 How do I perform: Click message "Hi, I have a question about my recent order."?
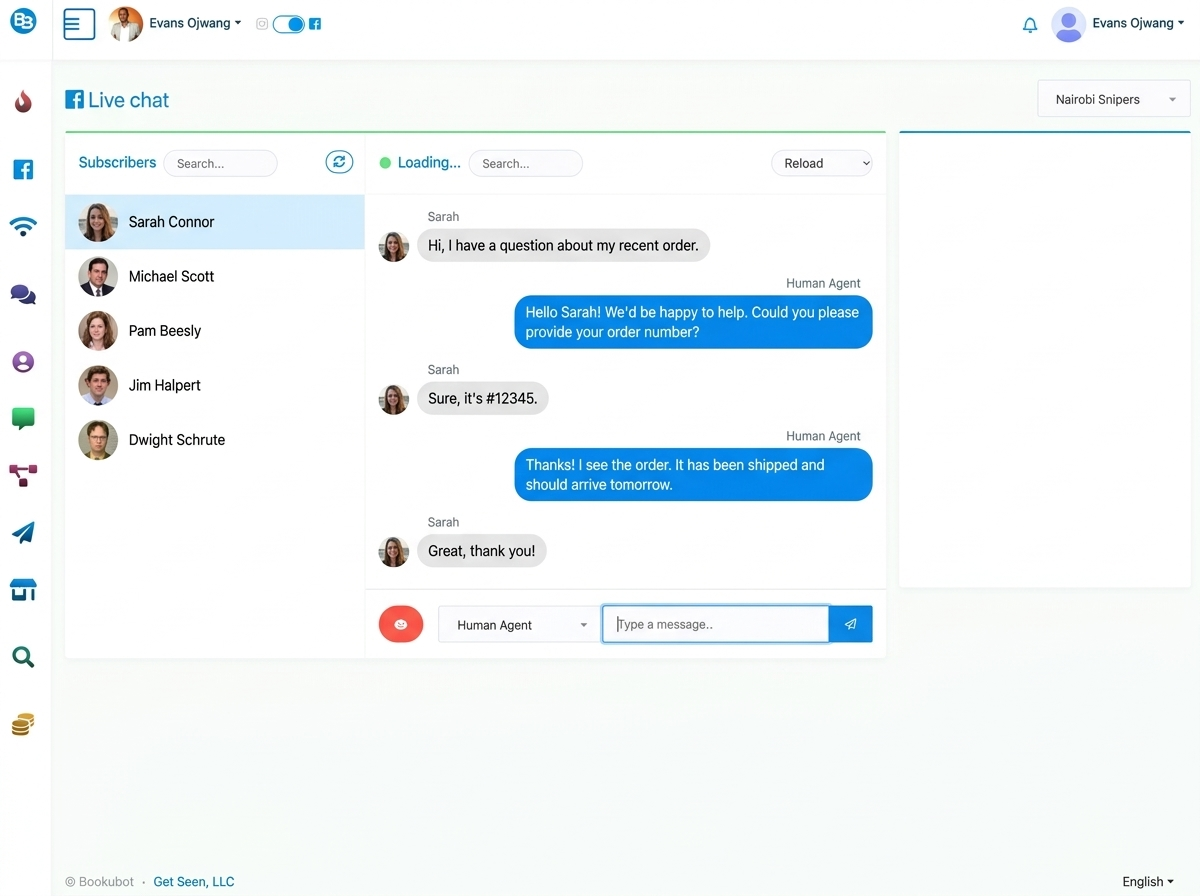click(x=563, y=245)
